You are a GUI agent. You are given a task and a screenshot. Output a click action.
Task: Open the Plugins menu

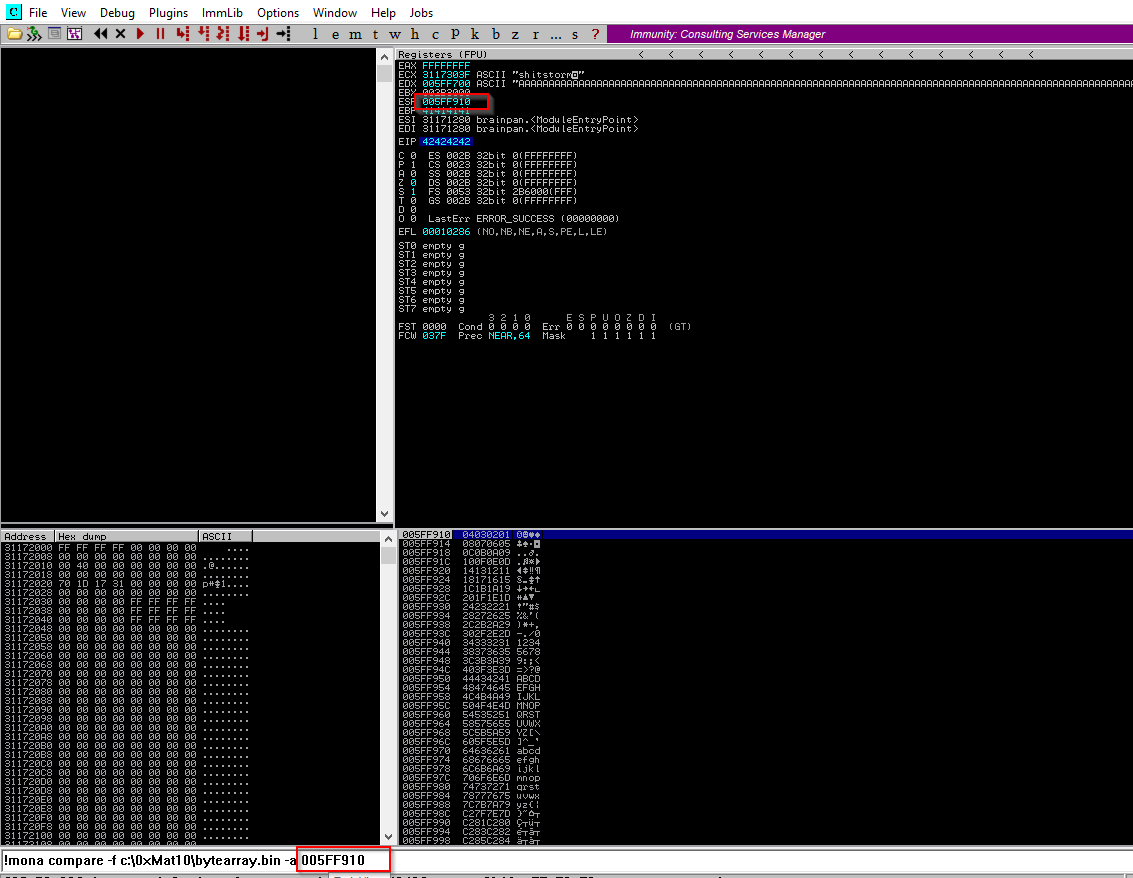pos(168,13)
